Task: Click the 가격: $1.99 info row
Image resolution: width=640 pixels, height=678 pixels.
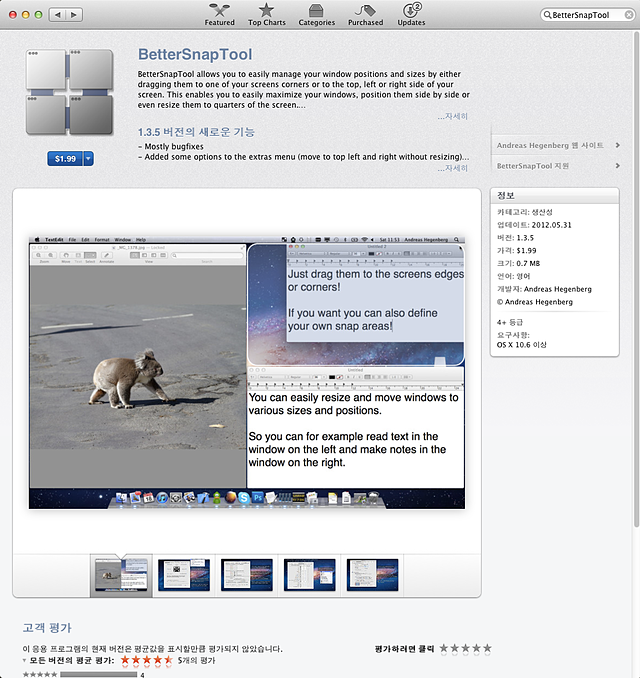Action: pos(516,250)
